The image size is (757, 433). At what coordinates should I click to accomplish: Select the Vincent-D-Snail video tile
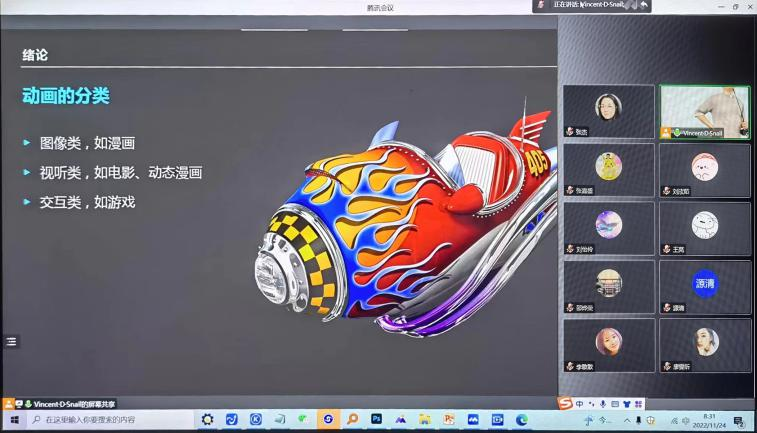(x=705, y=111)
